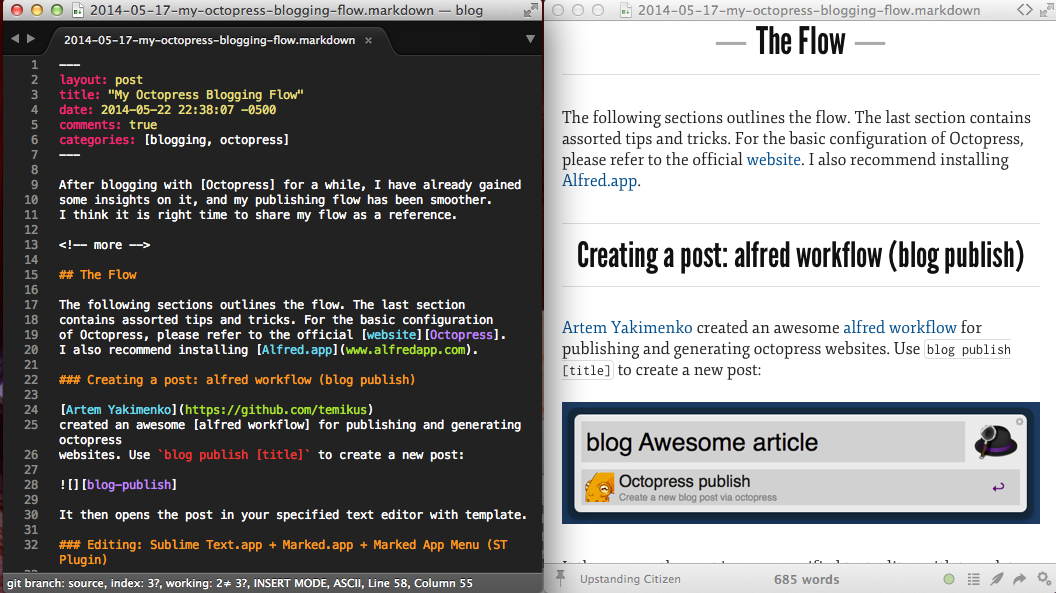The height and width of the screenshot is (593, 1056).
Task: Click the www.alfredapp.com URL in editor
Action: coord(405,350)
